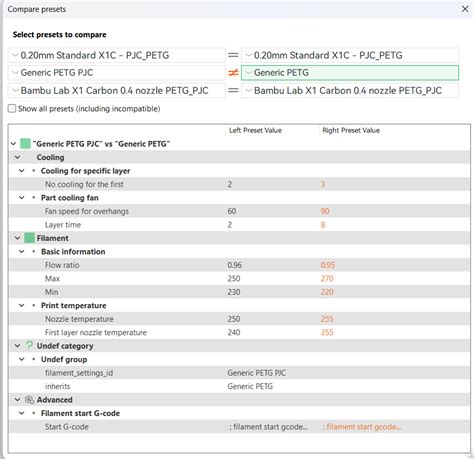Viewport: 474px width, 459px height.
Task: Click the equal sign between process presets
Action: (233, 55)
